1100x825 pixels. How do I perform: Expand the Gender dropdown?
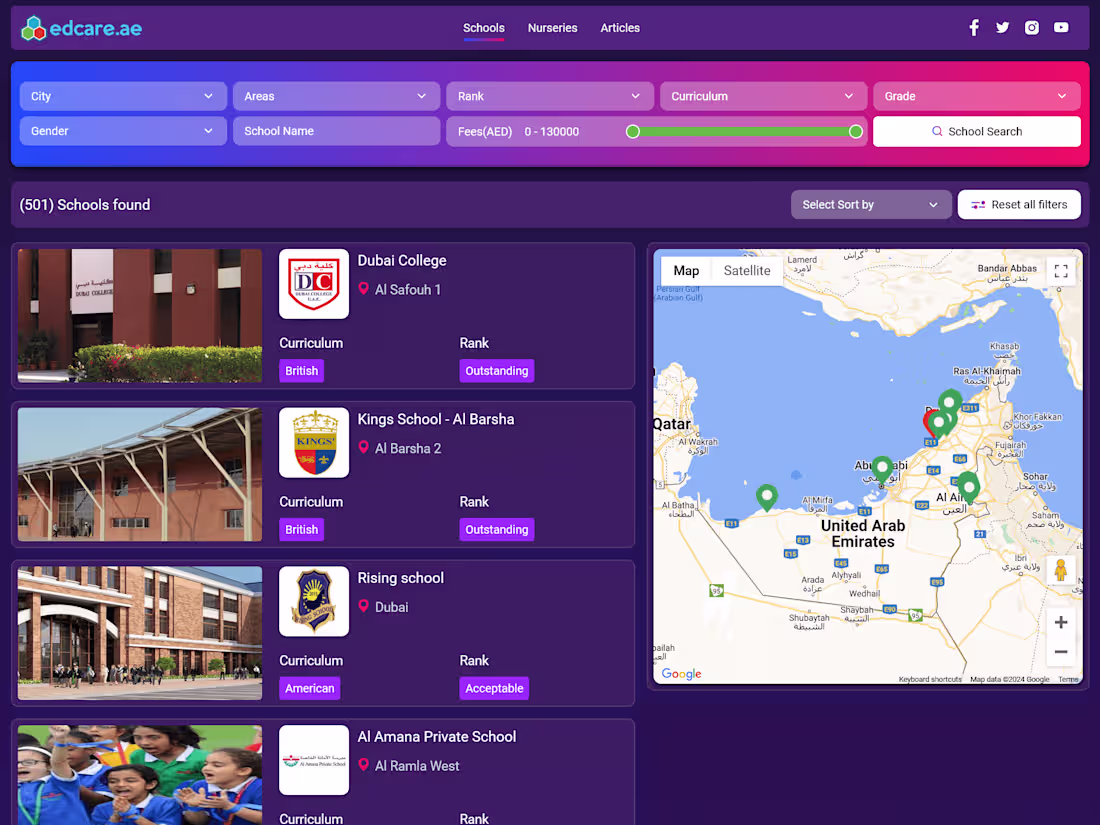pos(123,131)
